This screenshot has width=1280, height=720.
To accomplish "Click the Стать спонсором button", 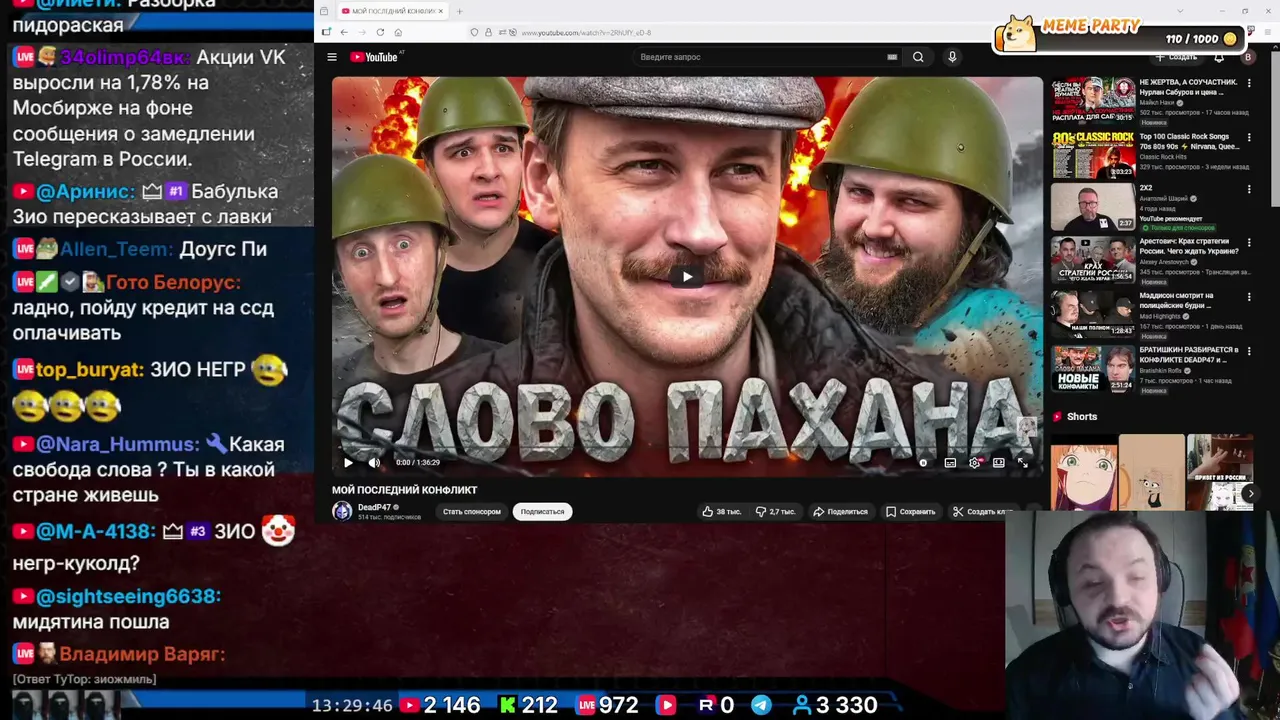I will (472, 511).
